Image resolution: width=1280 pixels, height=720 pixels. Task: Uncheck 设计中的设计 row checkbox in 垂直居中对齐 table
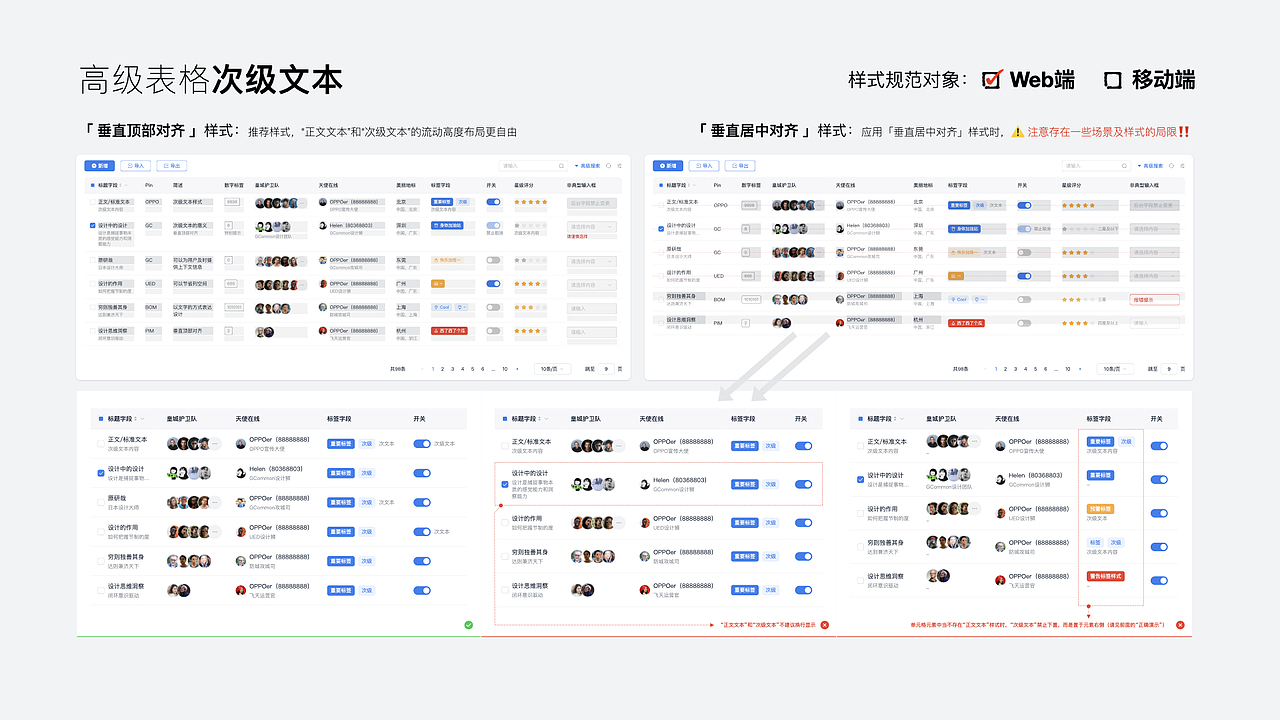point(661,229)
